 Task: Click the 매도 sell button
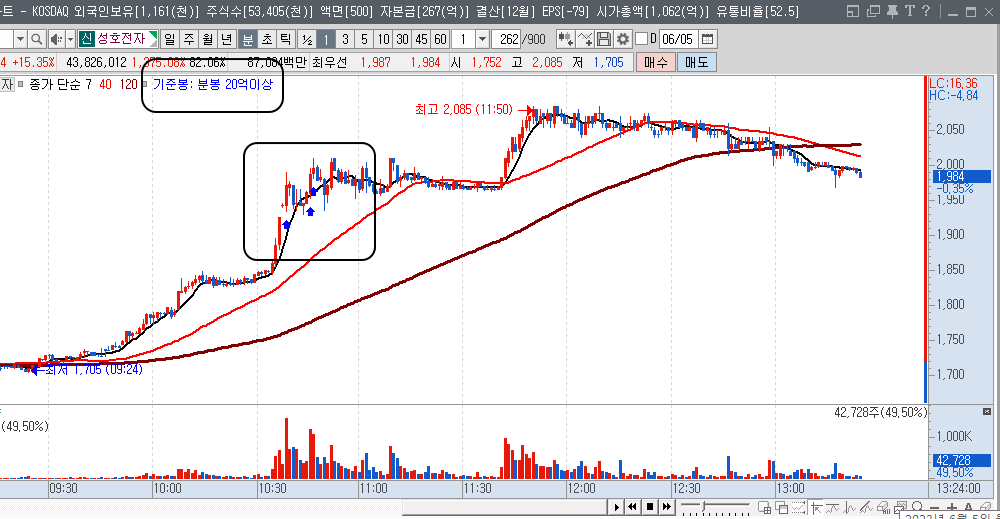696,62
